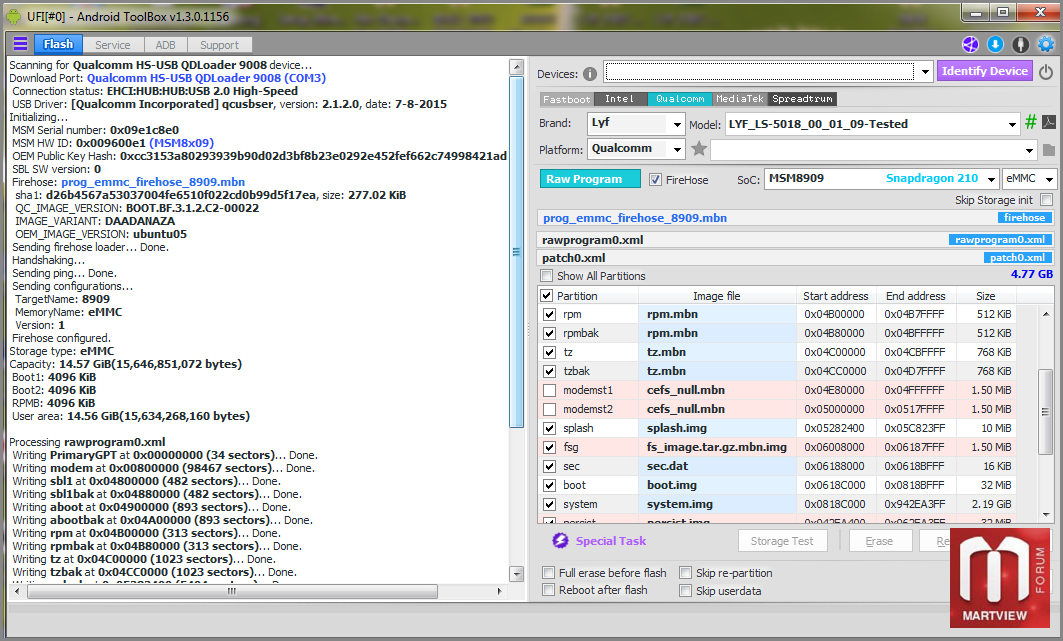
Task: Open the Devices dropdown list
Action: click(x=925, y=72)
